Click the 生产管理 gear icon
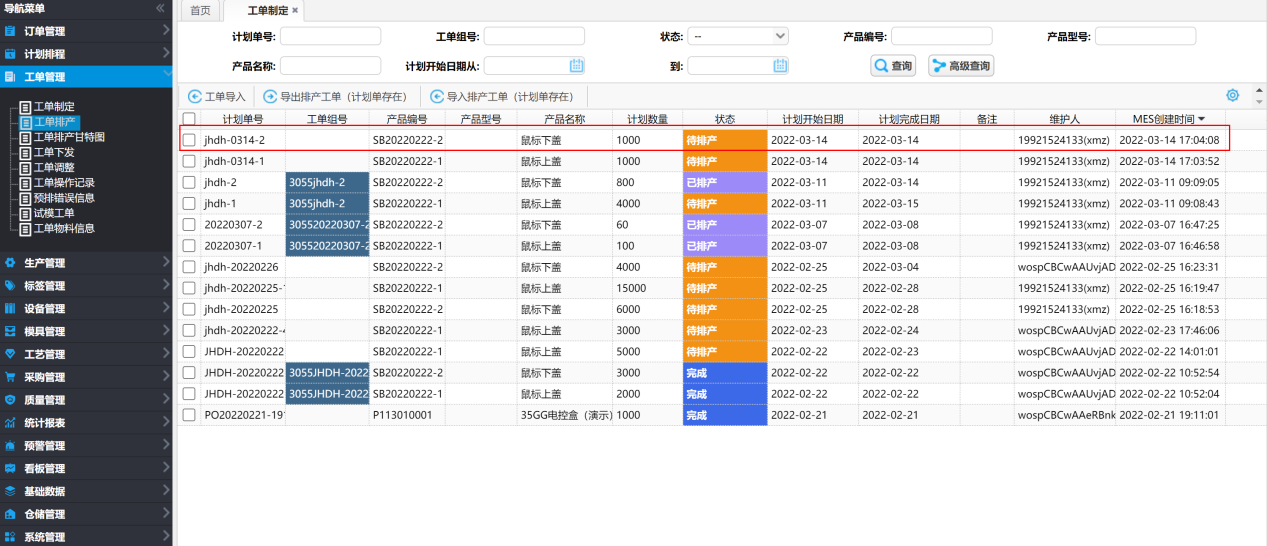Image resolution: width=1267 pixels, height=546 pixels. pos(10,263)
